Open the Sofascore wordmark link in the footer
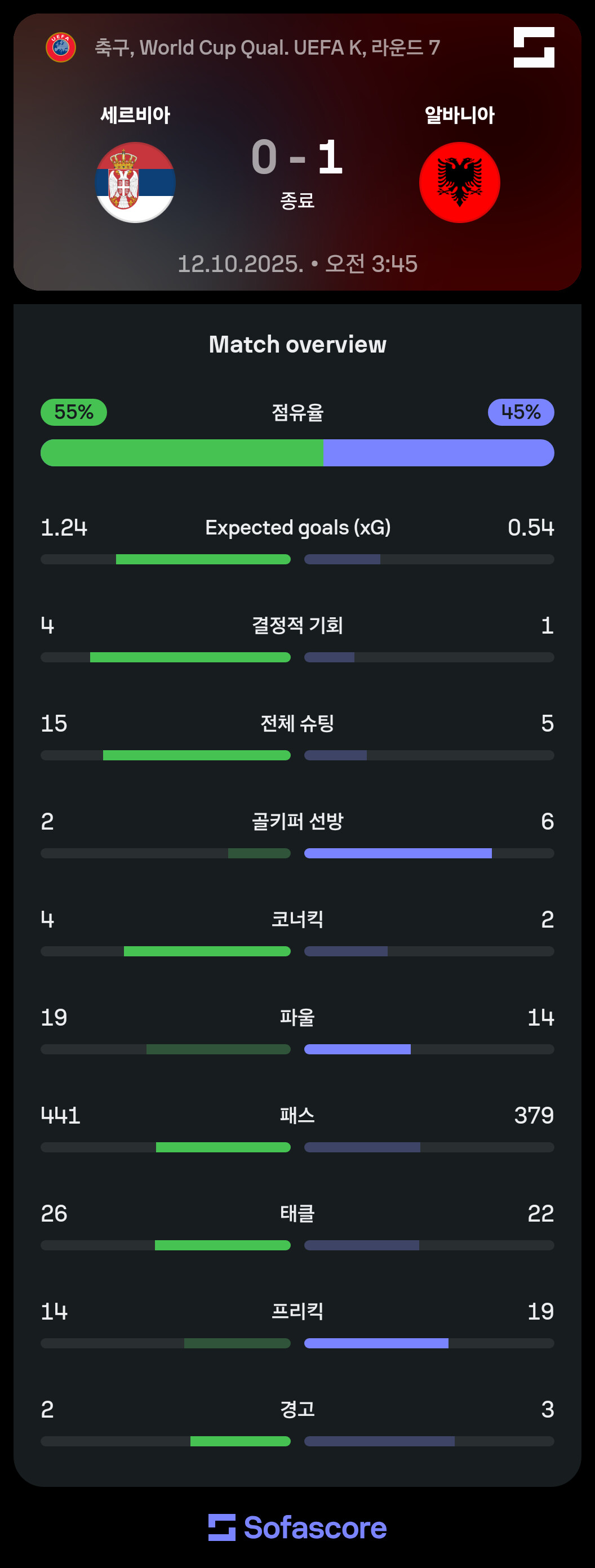This screenshot has height=1568, width=595. [x=315, y=1528]
